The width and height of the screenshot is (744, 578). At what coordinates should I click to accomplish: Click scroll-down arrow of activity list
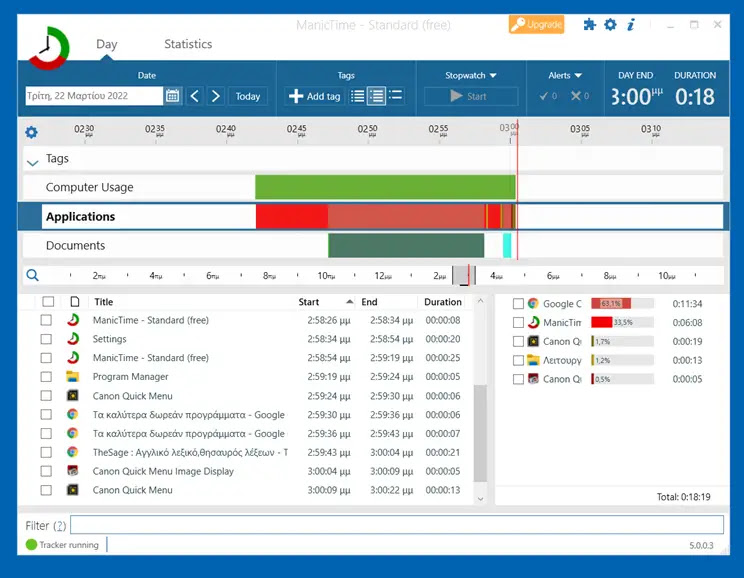pos(480,499)
